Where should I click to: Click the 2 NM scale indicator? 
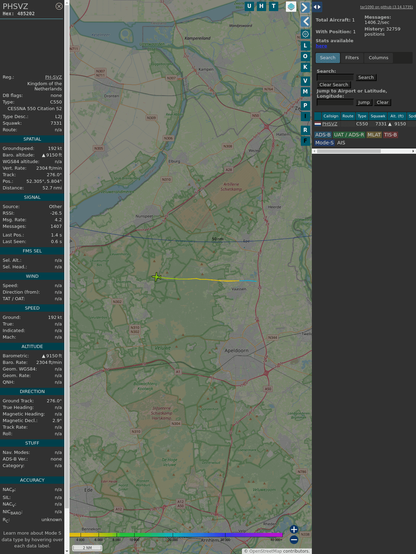click(87, 548)
